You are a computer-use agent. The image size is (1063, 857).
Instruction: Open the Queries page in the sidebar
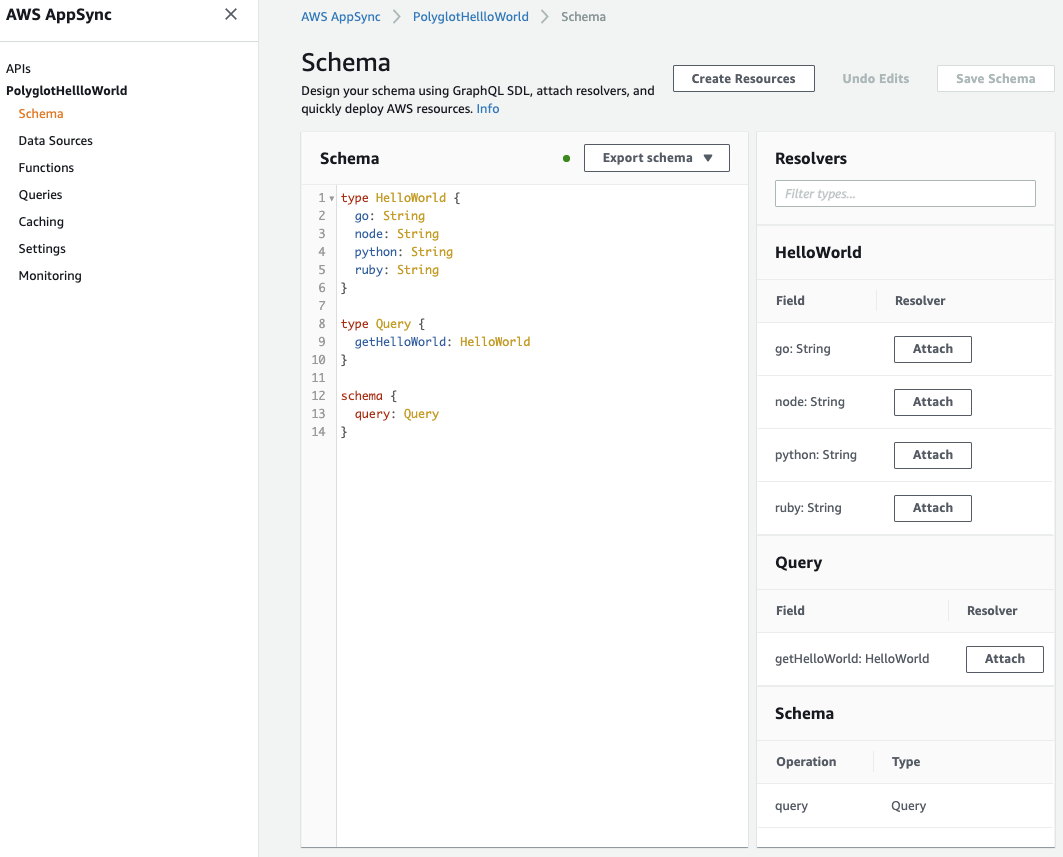(40, 195)
